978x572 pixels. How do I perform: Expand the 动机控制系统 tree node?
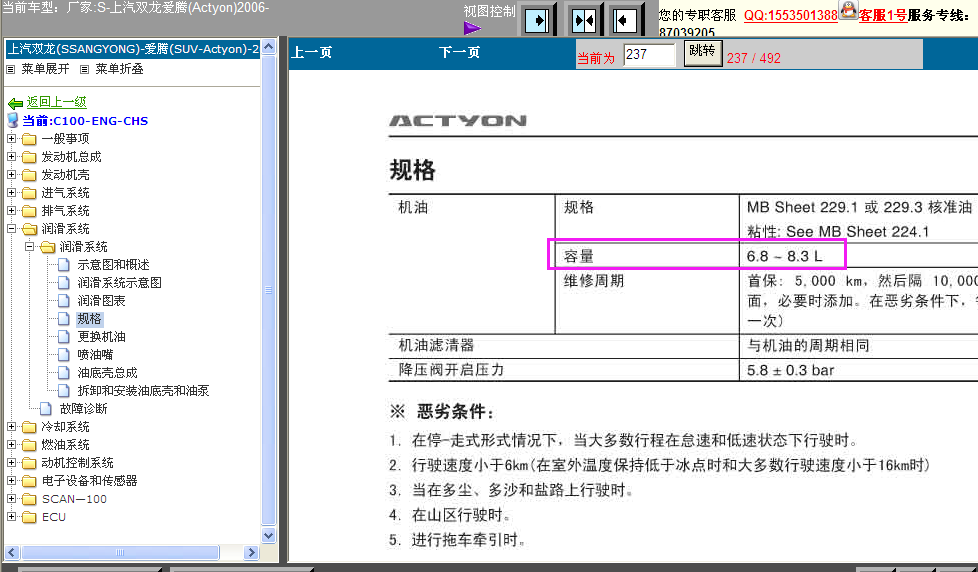(11, 463)
